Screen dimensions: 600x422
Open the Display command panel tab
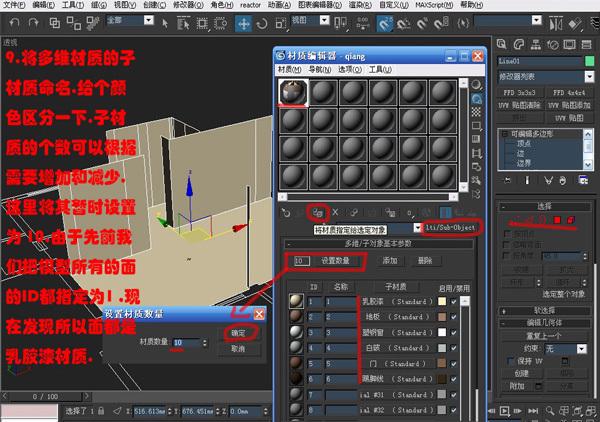click(569, 44)
